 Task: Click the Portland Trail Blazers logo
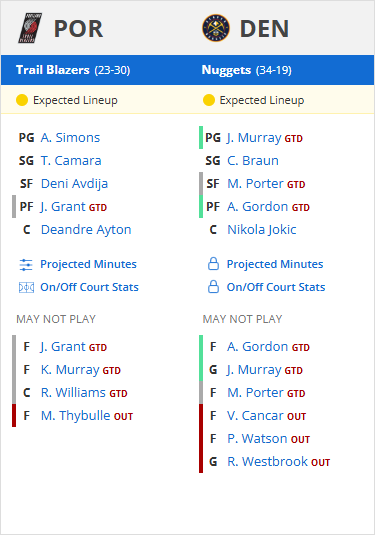click(x=30, y=28)
